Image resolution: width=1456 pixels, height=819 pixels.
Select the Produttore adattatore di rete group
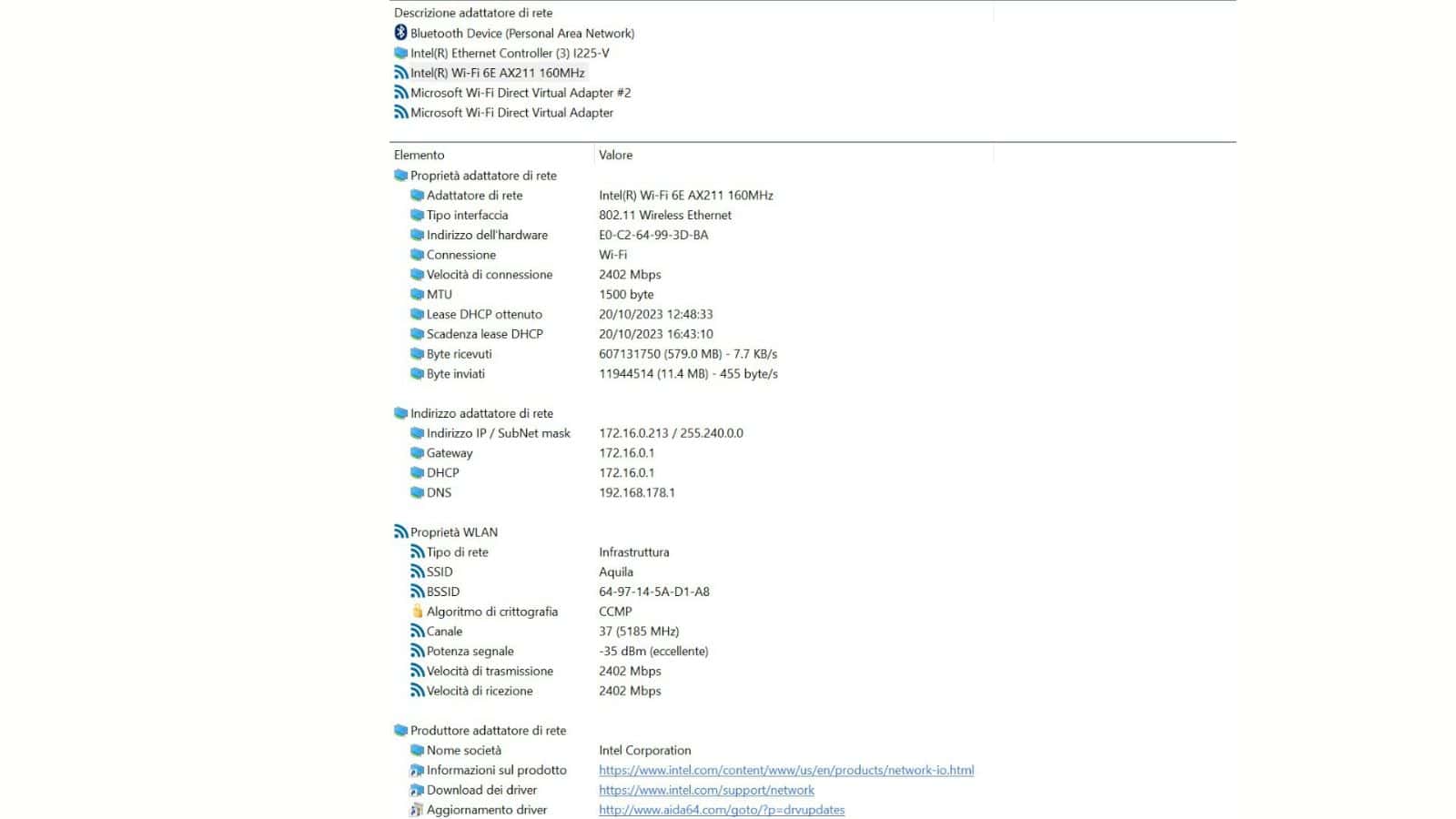[480, 731]
